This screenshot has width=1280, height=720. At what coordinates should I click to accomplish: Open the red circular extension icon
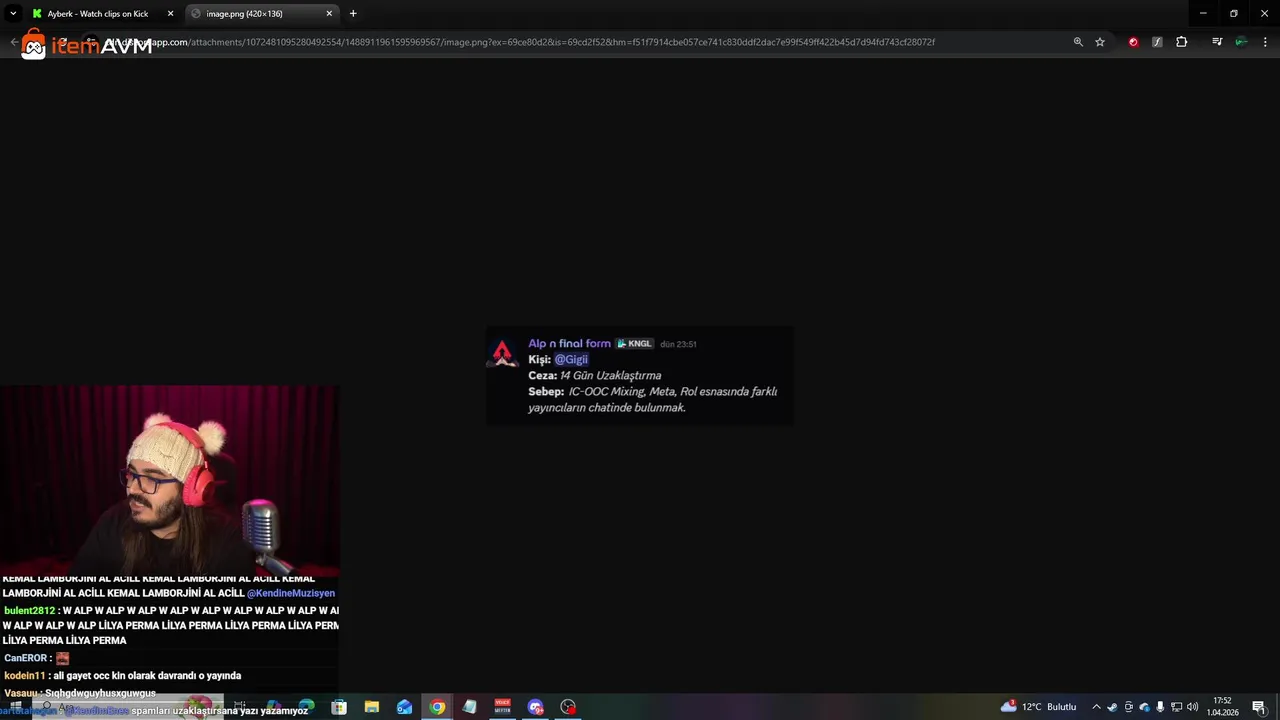tap(1133, 42)
